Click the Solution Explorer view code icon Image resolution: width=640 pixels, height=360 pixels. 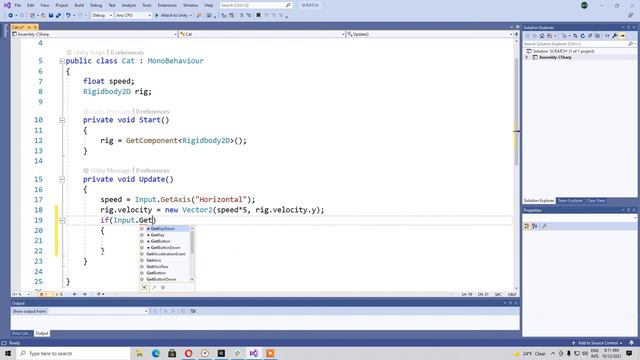pos(607,36)
